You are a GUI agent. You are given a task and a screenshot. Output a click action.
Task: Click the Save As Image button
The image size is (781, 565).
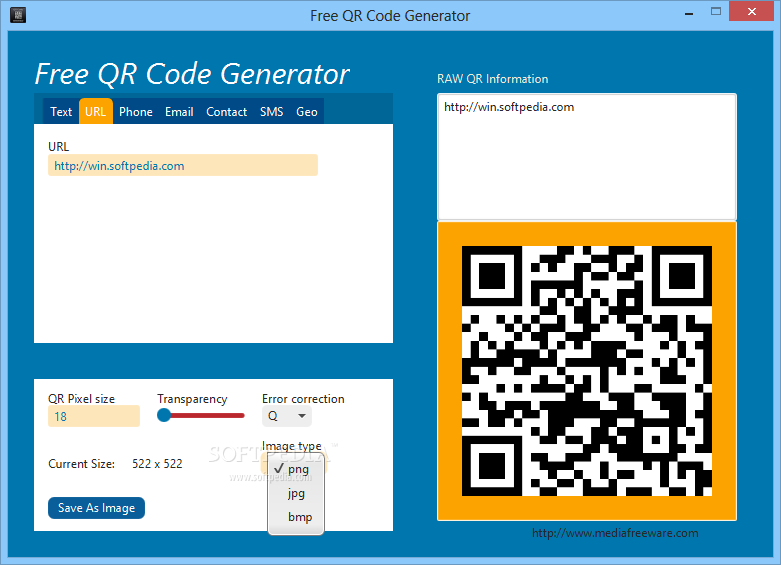(96, 508)
